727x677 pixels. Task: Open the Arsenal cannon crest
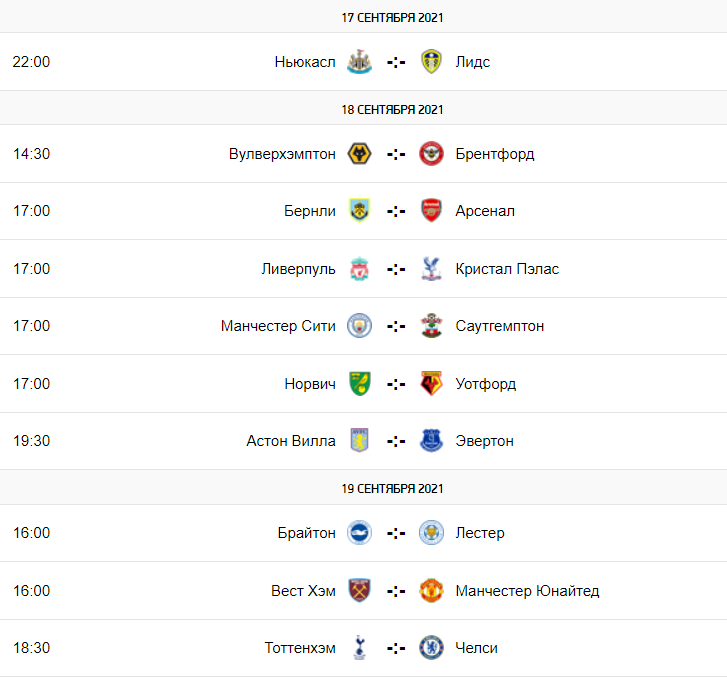tap(431, 211)
